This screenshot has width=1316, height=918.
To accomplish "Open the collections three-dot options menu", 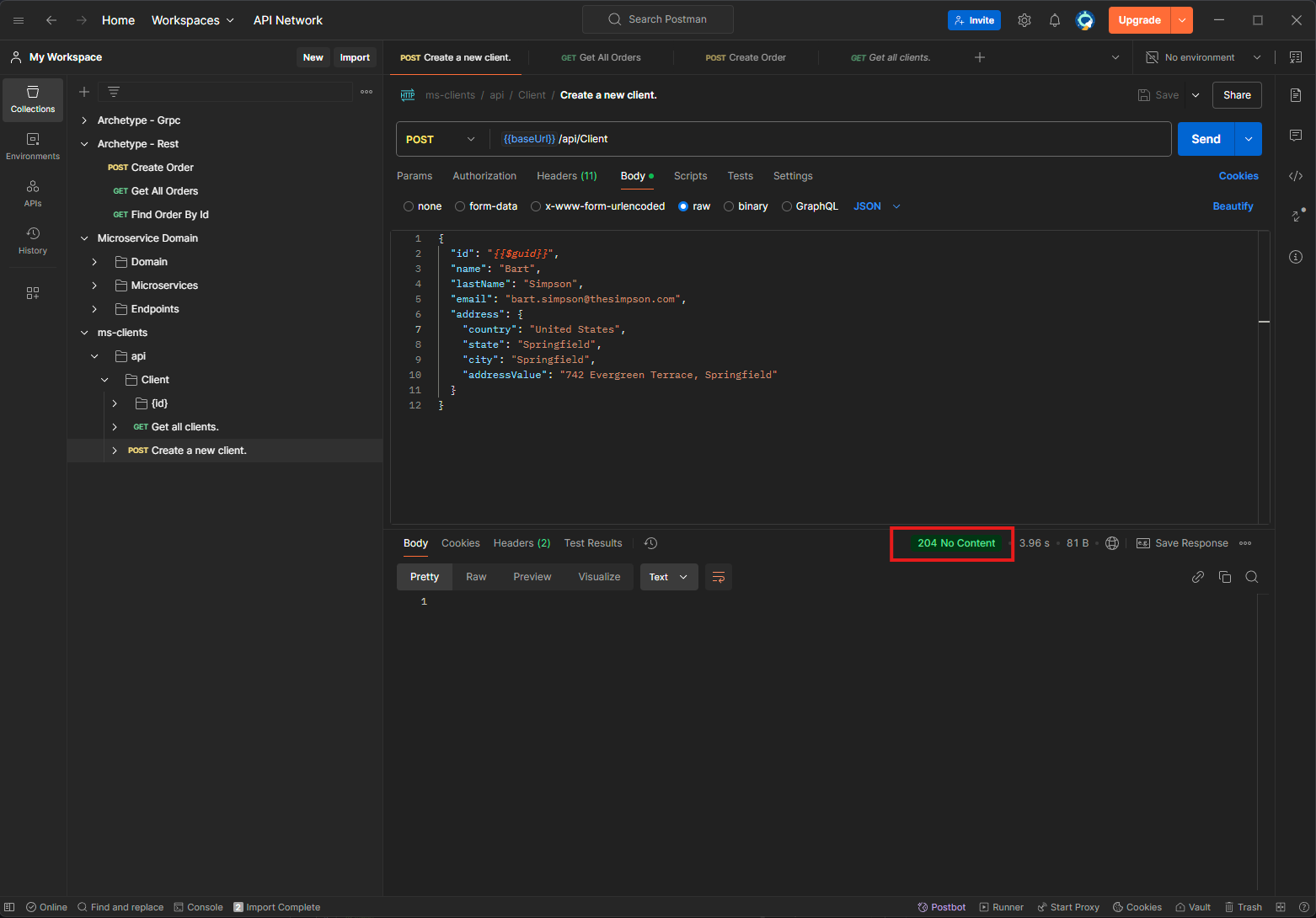I will [366, 92].
